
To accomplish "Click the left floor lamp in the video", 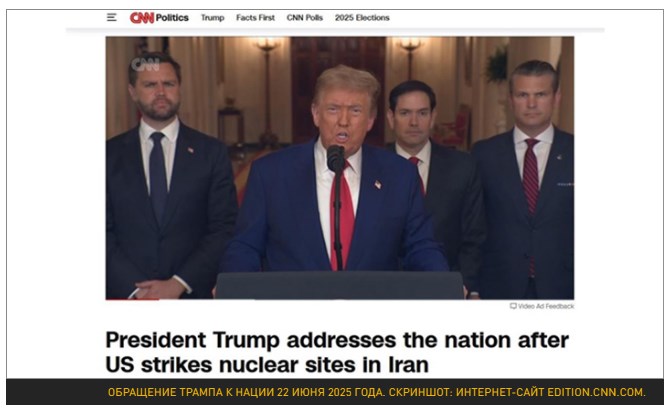I will [x=267, y=87].
